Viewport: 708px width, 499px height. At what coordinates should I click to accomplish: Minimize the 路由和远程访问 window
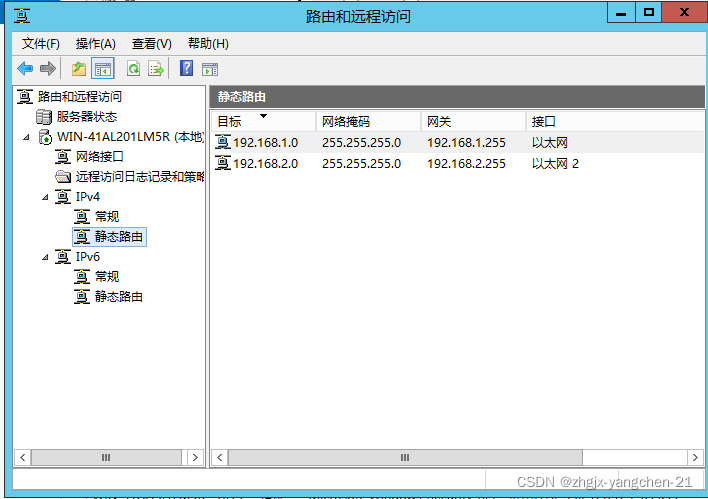coord(621,12)
